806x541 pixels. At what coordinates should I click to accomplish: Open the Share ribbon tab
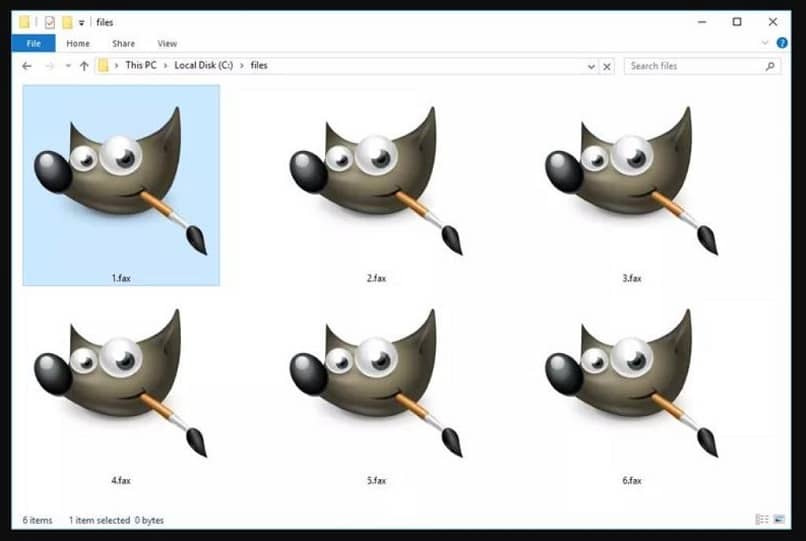[123, 44]
